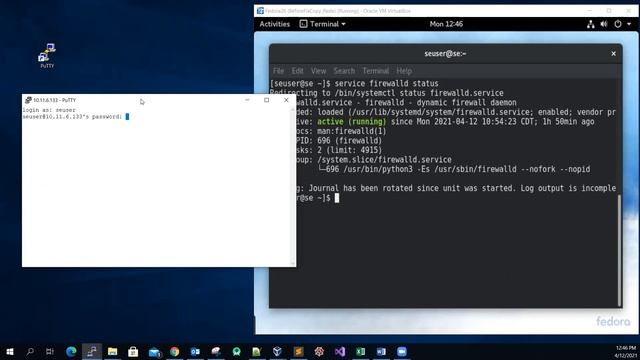Open Excel from the taskbar
This screenshot has height=360, width=640.
[360, 351]
